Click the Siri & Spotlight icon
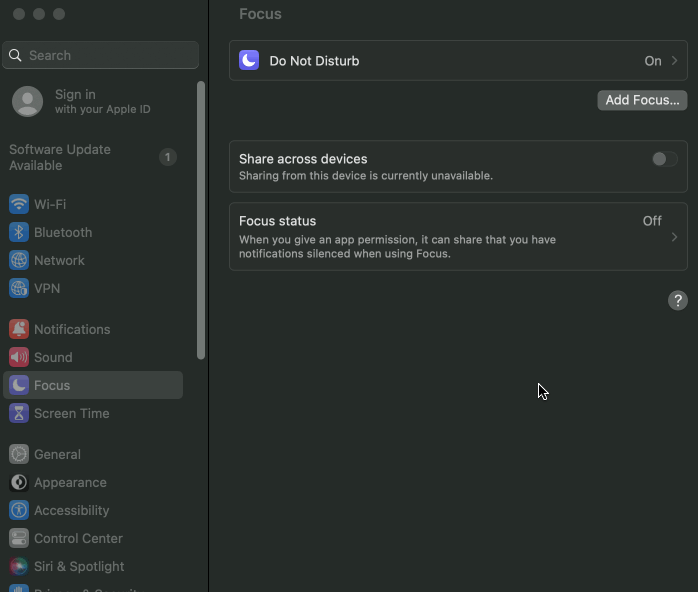698x592 pixels. tap(19, 567)
